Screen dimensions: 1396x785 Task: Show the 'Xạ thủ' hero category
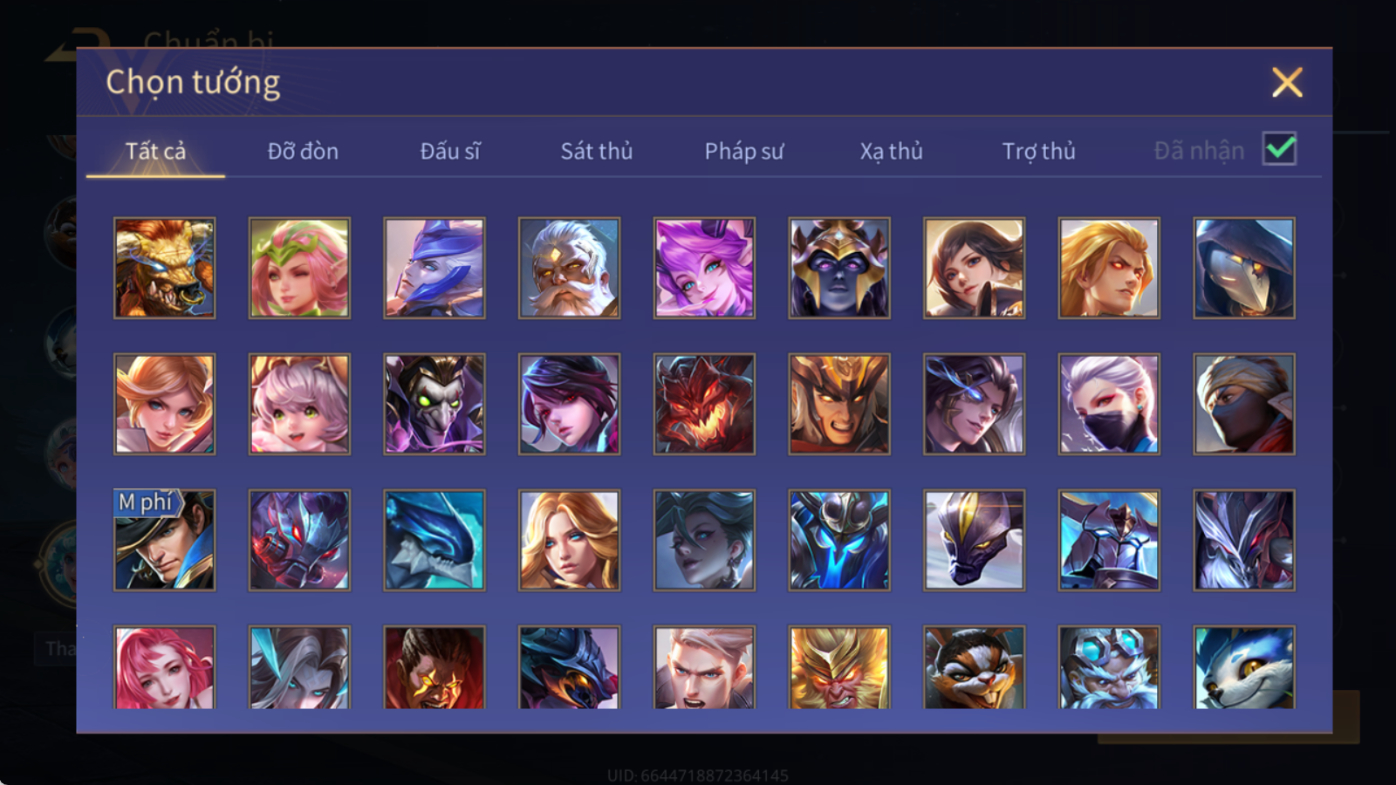click(x=891, y=151)
